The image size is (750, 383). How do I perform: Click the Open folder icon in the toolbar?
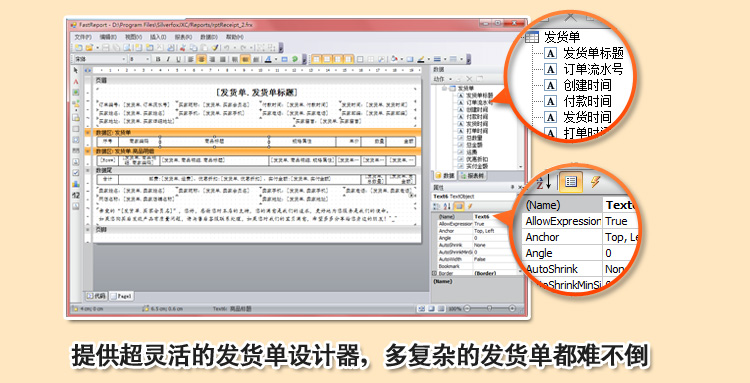tap(89, 48)
